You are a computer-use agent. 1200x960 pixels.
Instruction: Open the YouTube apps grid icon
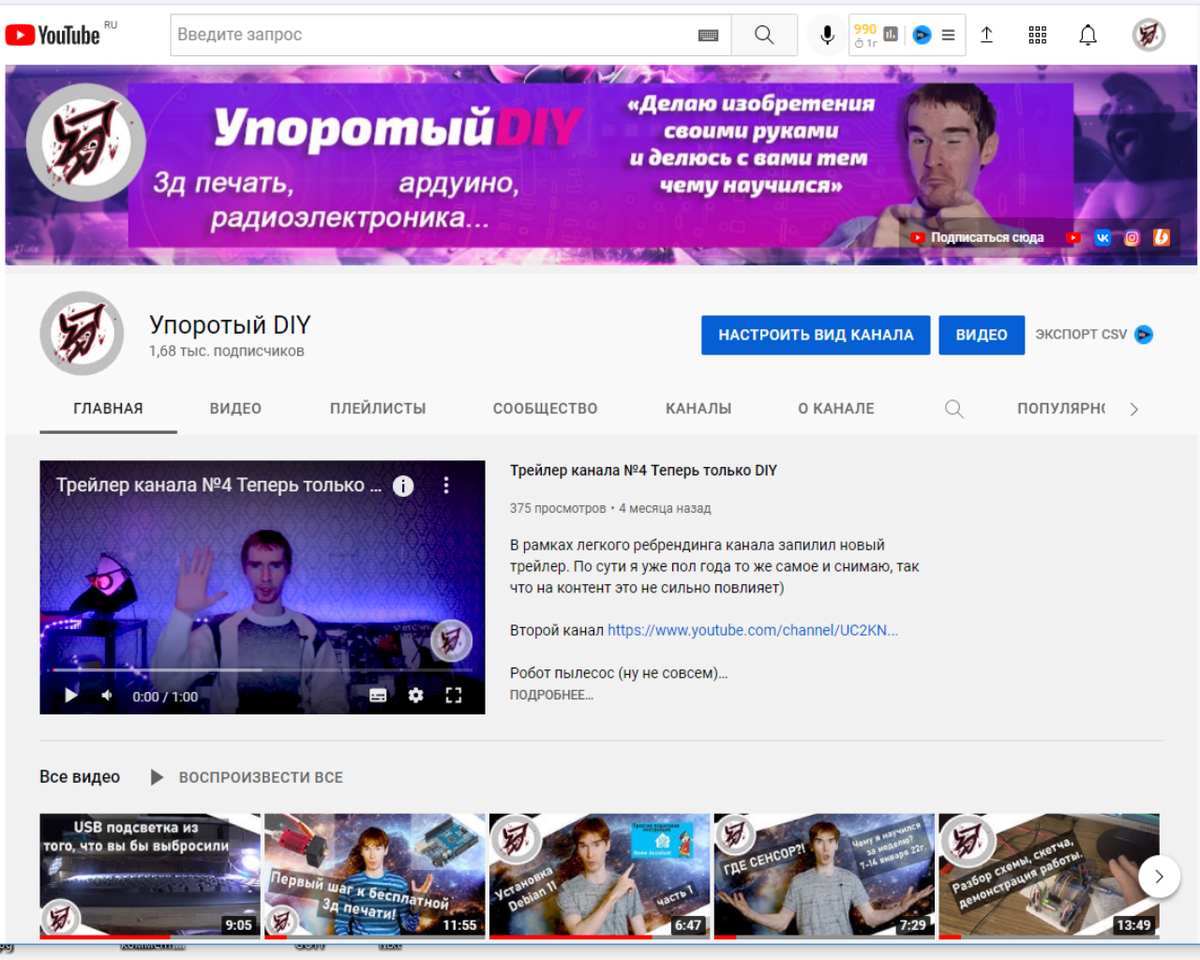point(1037,35)
